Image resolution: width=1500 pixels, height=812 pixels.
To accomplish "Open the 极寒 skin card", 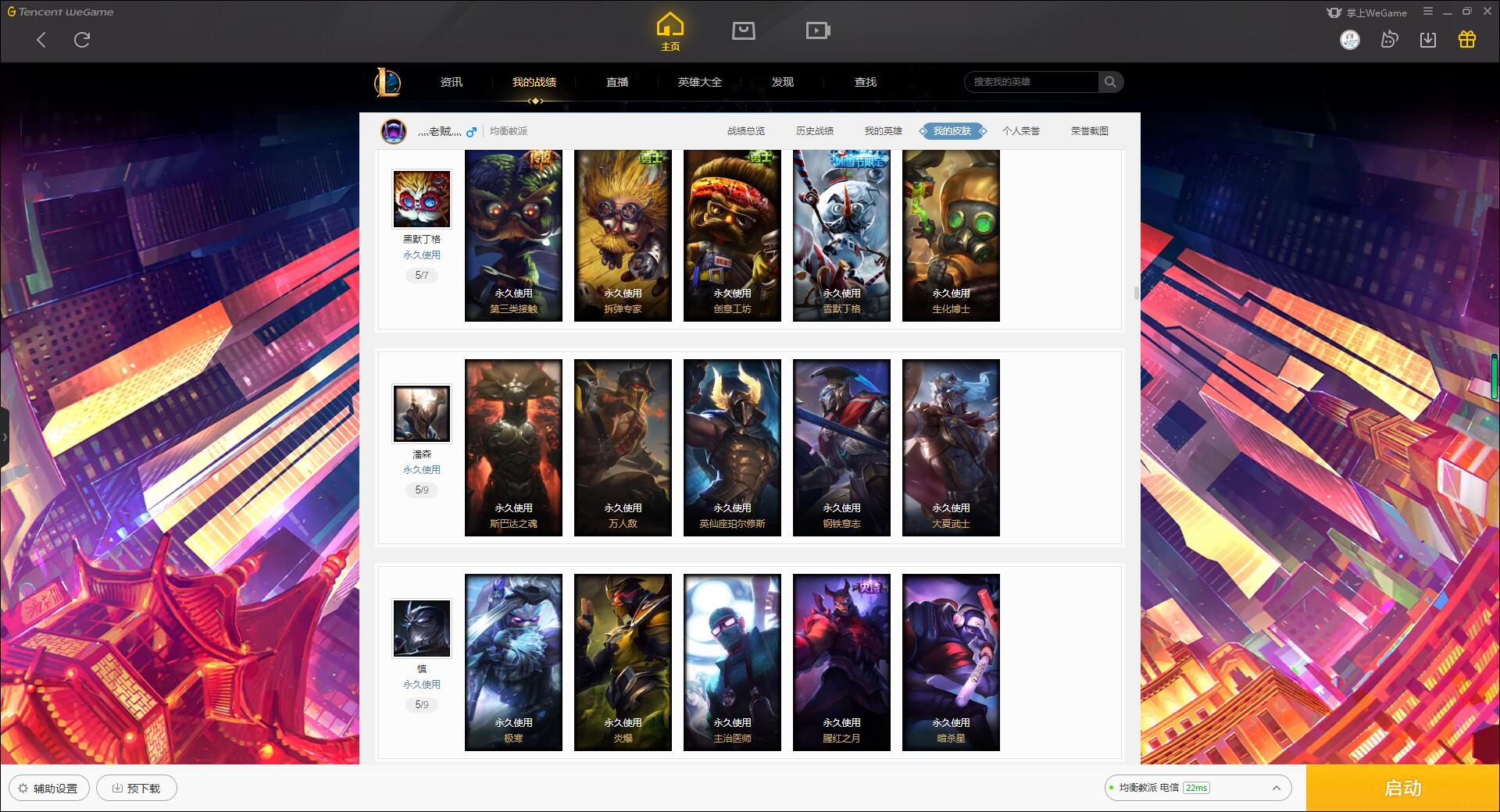I will [513, 662].
